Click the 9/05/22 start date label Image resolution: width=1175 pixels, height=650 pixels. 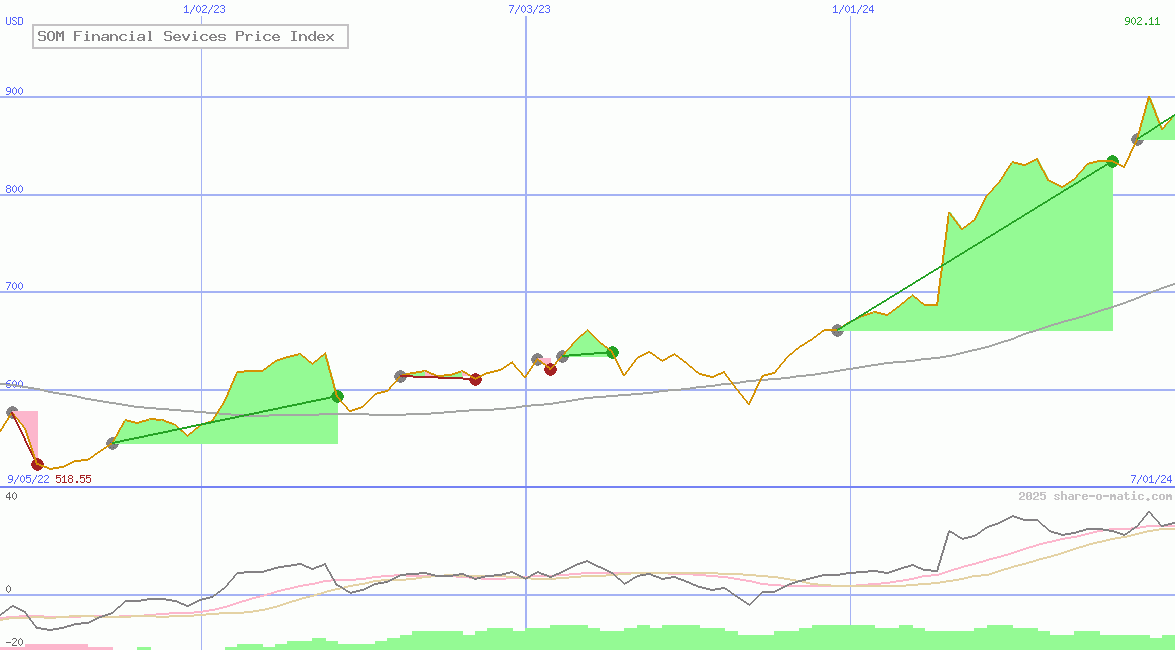[x=28, y=479]
